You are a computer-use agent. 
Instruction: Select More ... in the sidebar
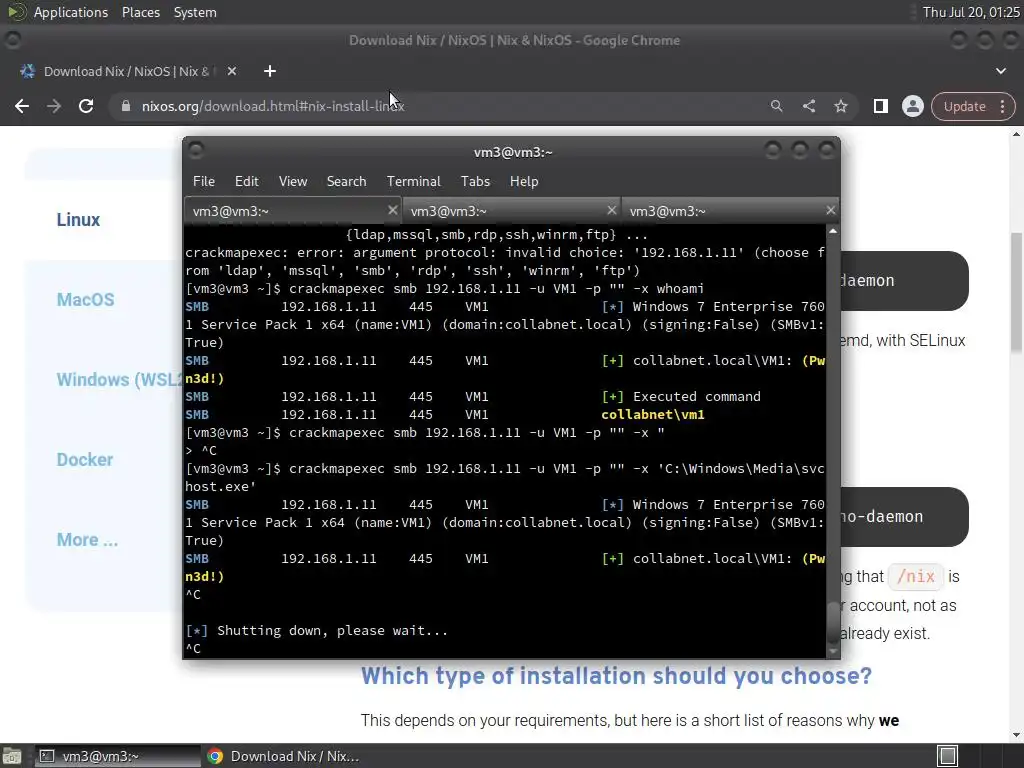tap(87, 539)
